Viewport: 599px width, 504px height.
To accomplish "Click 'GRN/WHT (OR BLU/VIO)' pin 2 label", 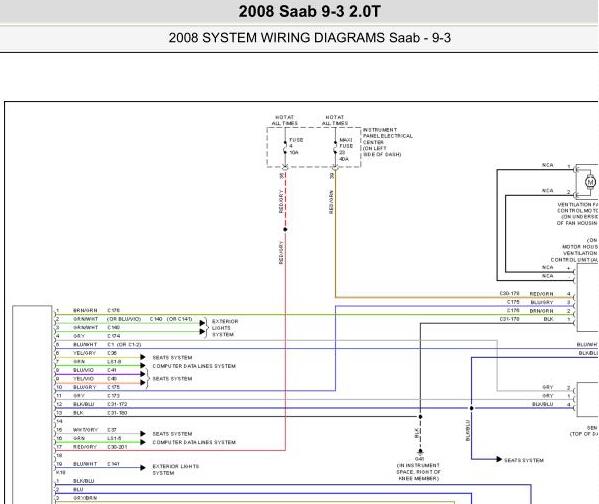I will (107, 319).
